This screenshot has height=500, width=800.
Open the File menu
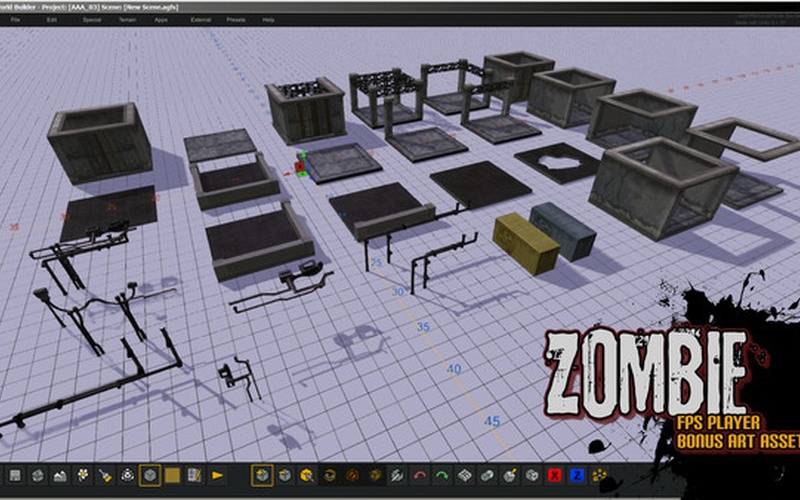click(15, 19)
